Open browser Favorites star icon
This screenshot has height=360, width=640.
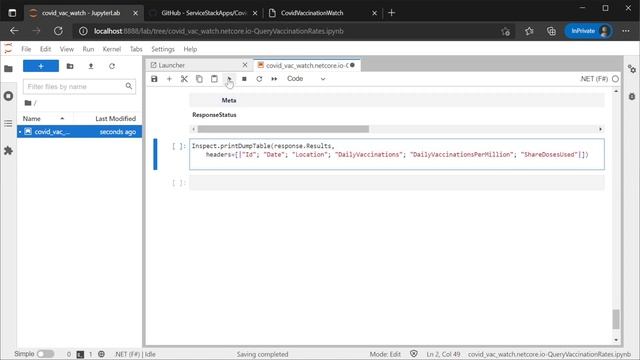point(529,31)
